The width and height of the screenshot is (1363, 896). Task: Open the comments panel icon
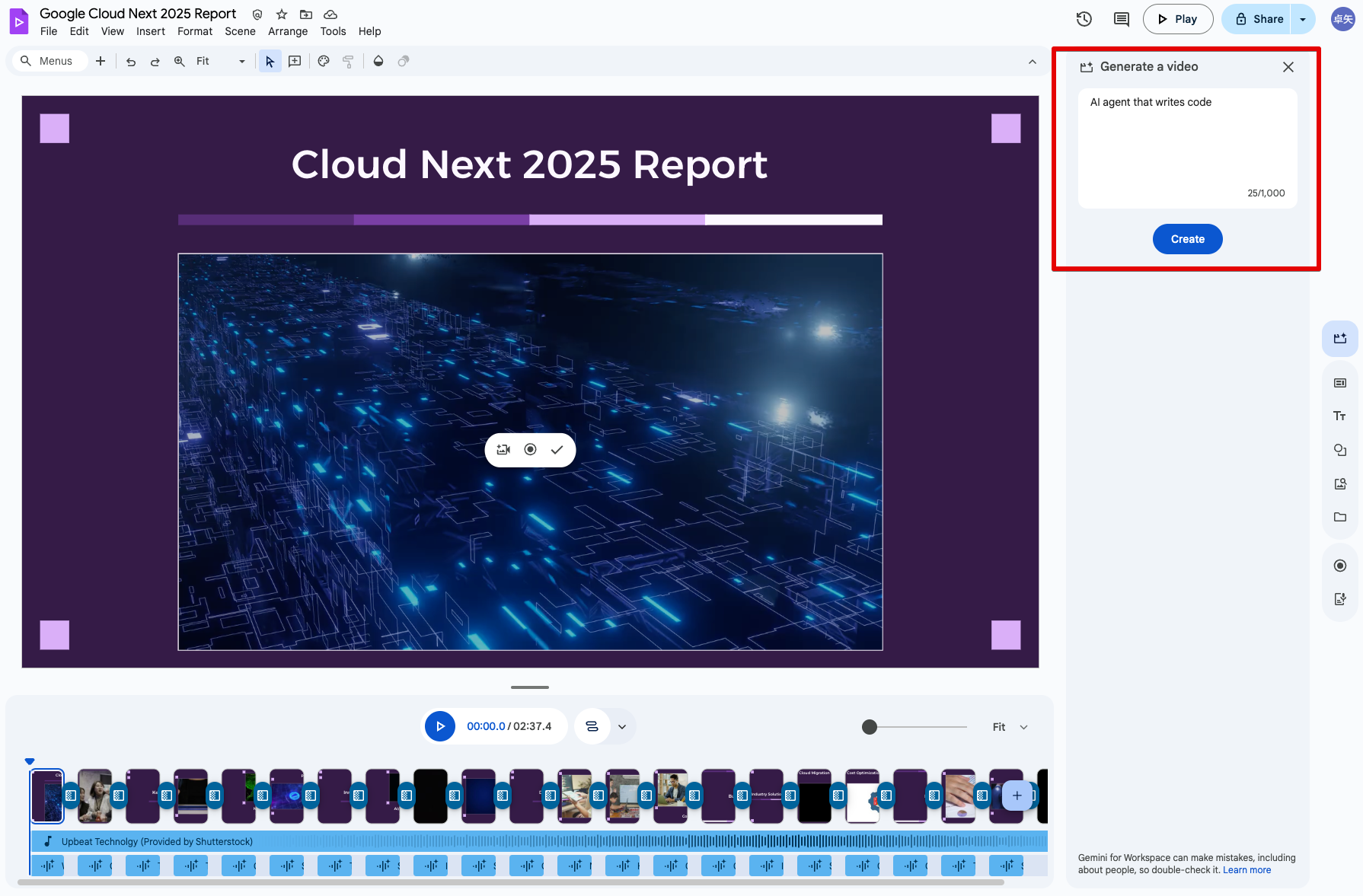click(1121, 19)
